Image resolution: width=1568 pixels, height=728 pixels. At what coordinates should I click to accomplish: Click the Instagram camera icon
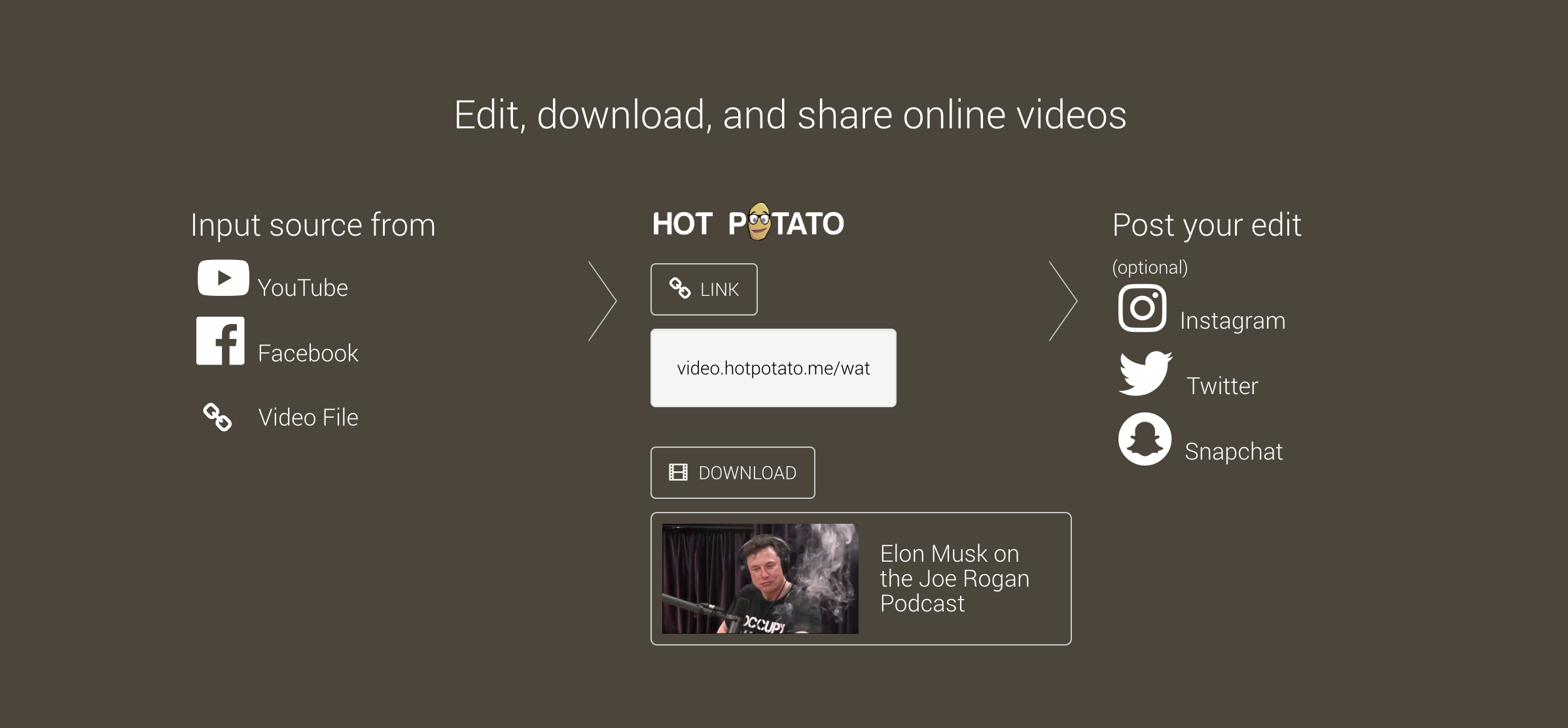coord(1143,308)
